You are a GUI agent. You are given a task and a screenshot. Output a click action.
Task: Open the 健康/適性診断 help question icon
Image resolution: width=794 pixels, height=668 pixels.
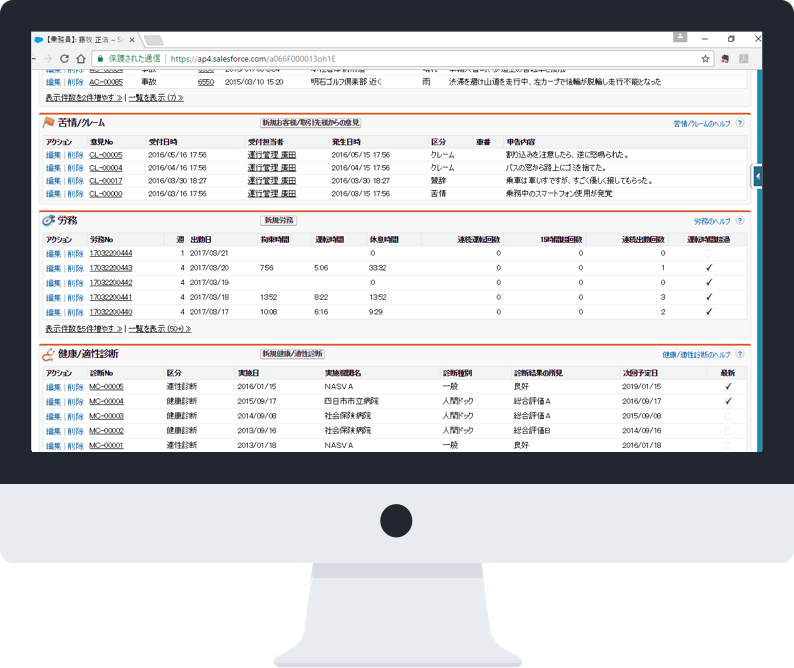pos(740,354)
